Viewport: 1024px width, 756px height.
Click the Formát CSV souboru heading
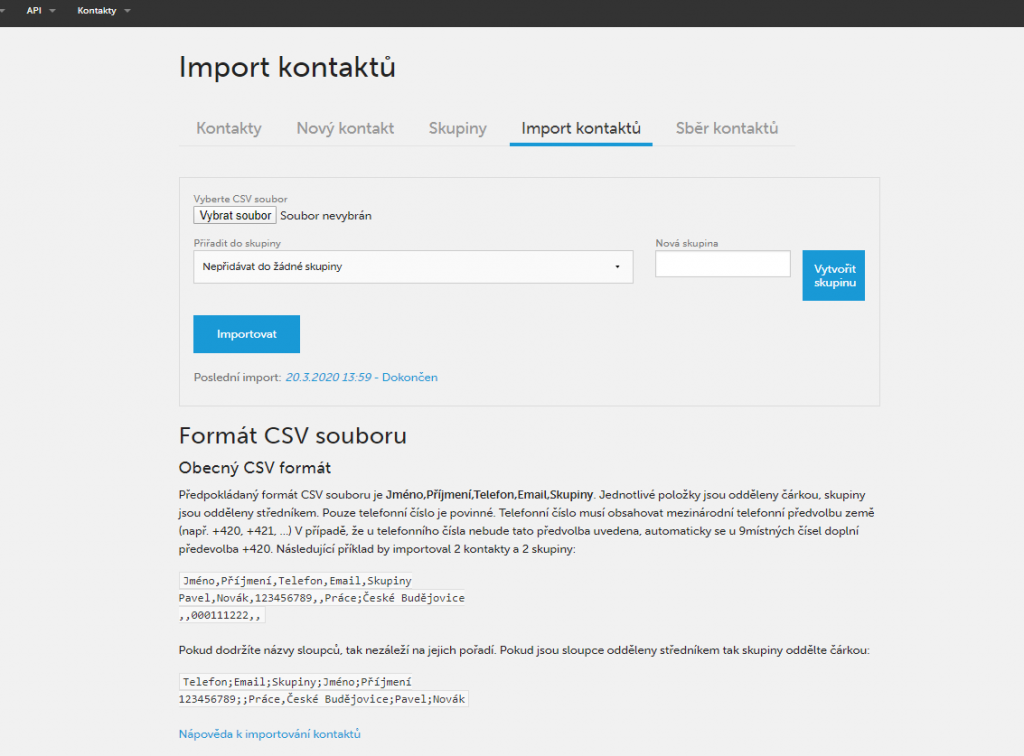(x=292, y=436)
